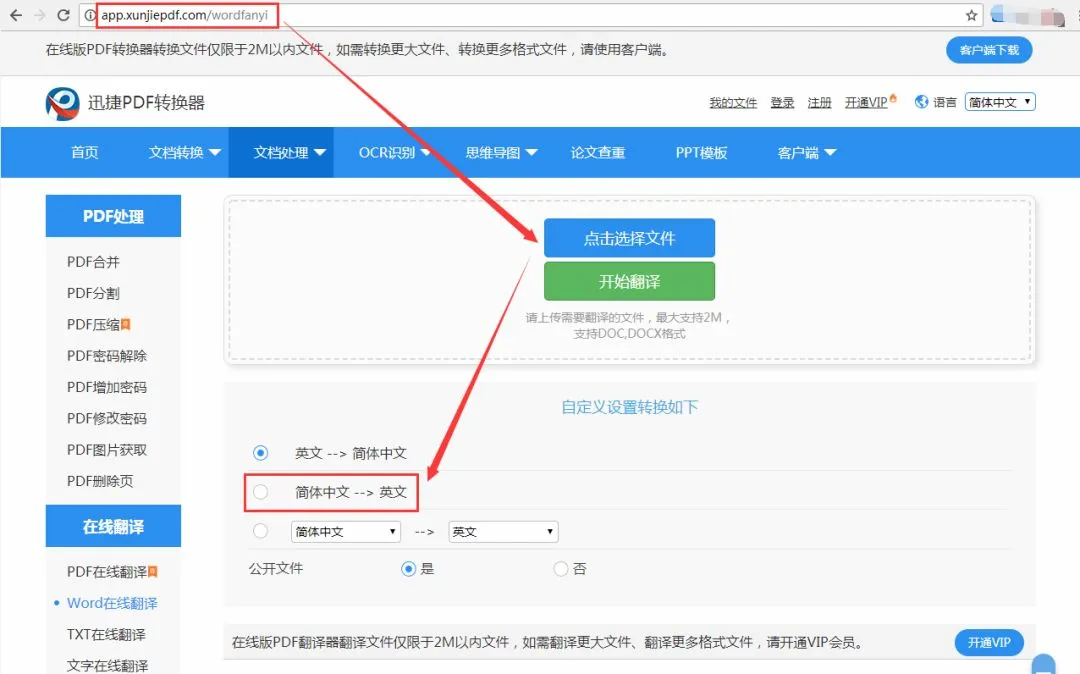Image resolution: width=1080 pixels, height=674 pixels.
Task: Go to 首页 in the navigation bar
Action: point(85,153)
